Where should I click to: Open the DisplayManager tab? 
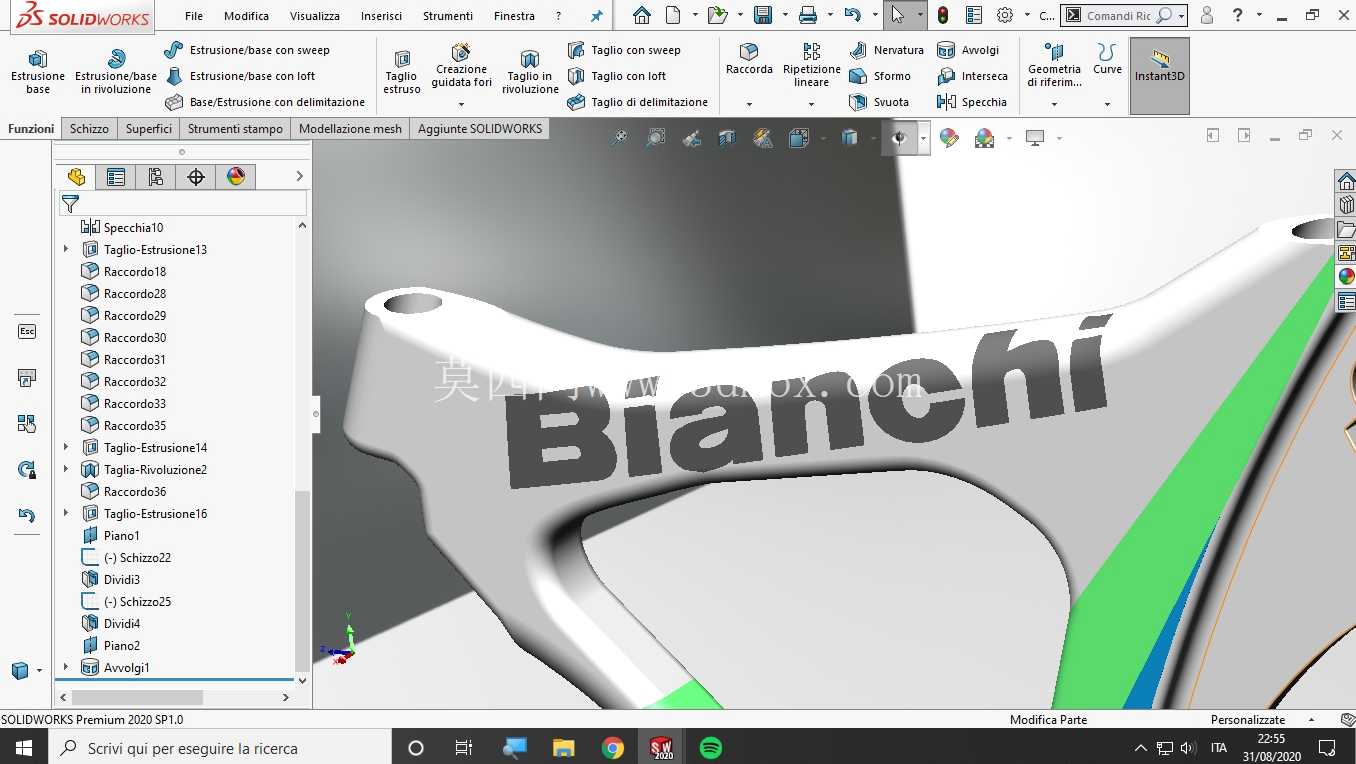(x=236, y=177)
